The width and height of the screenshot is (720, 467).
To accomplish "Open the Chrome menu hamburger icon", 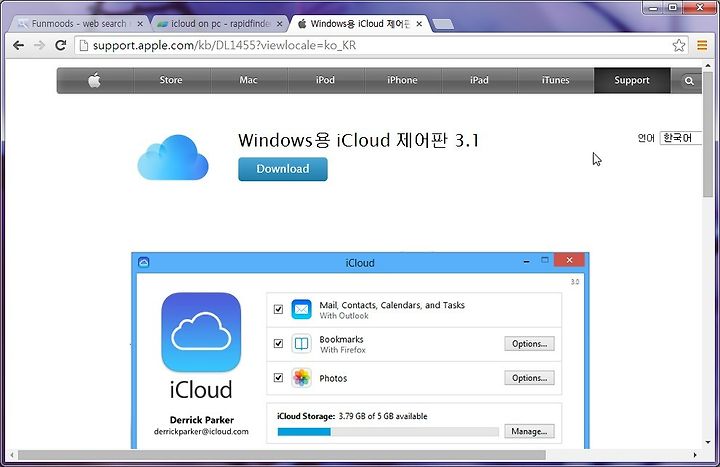I will pyautogui.click(x=702, y=45).
